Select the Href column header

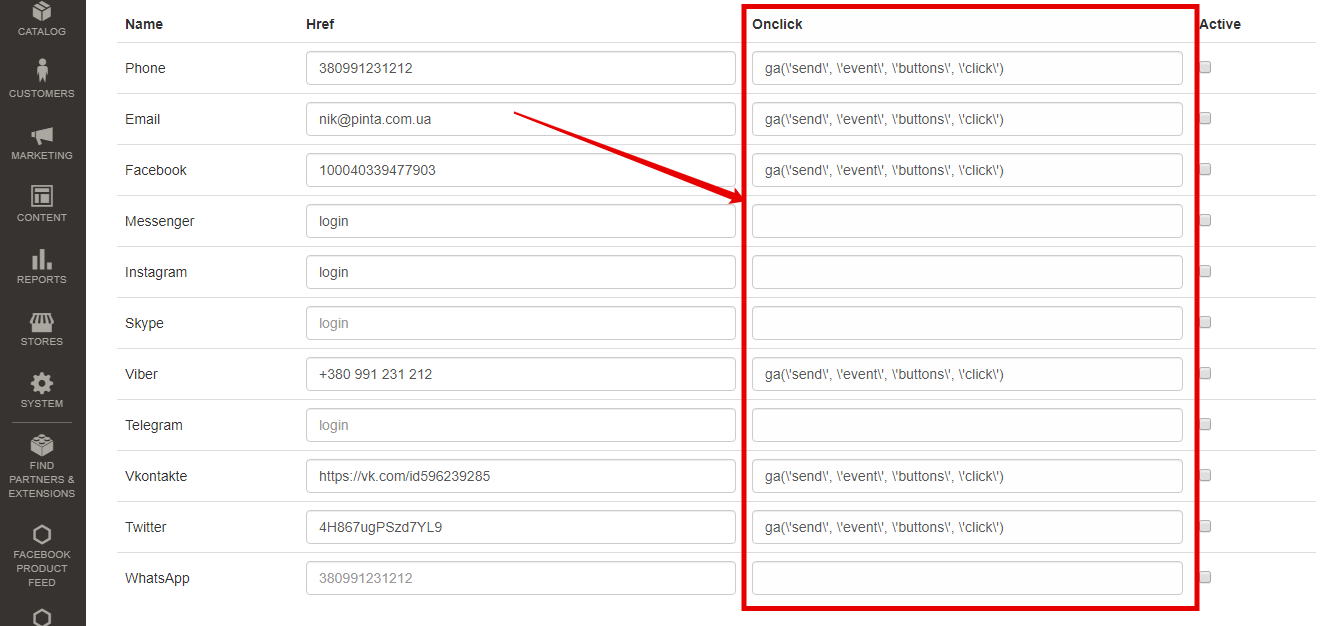coord(320,24)
